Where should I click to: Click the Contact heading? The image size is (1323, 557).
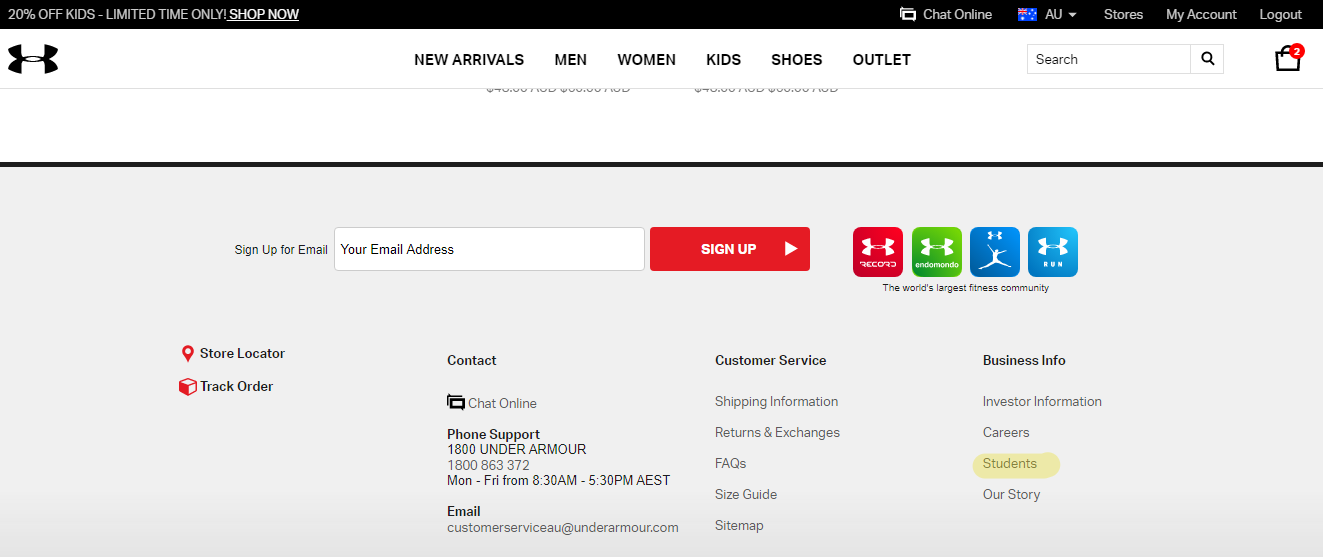[472, 360]
